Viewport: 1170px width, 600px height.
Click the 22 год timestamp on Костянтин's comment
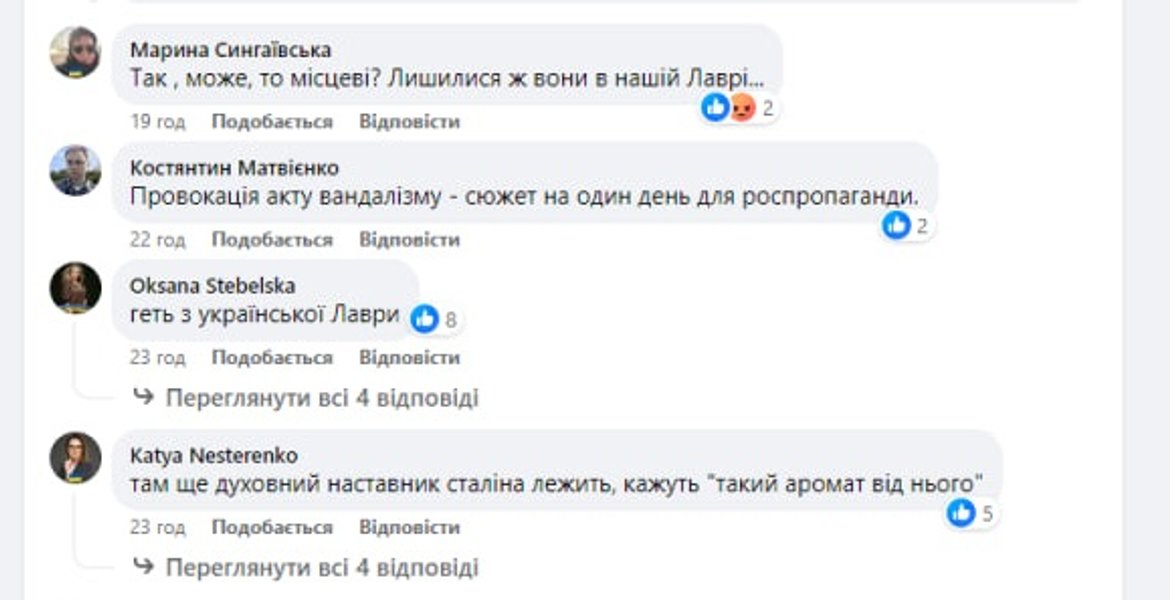pyautogui.click(x=157, y=240)
